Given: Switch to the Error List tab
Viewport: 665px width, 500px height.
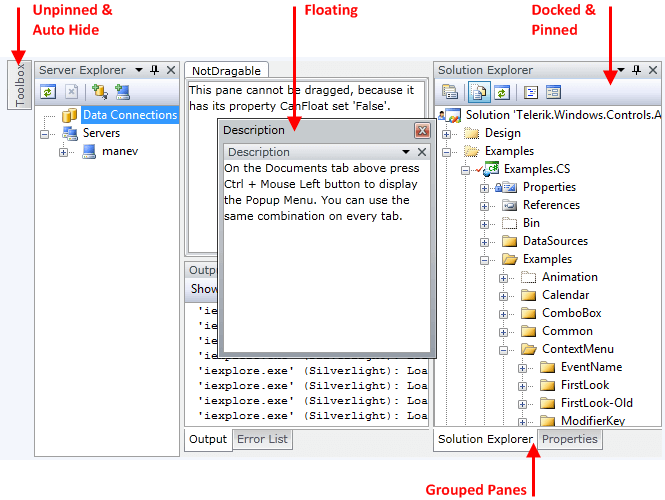Looking at the screenshot, I should [x=262, y=439].
